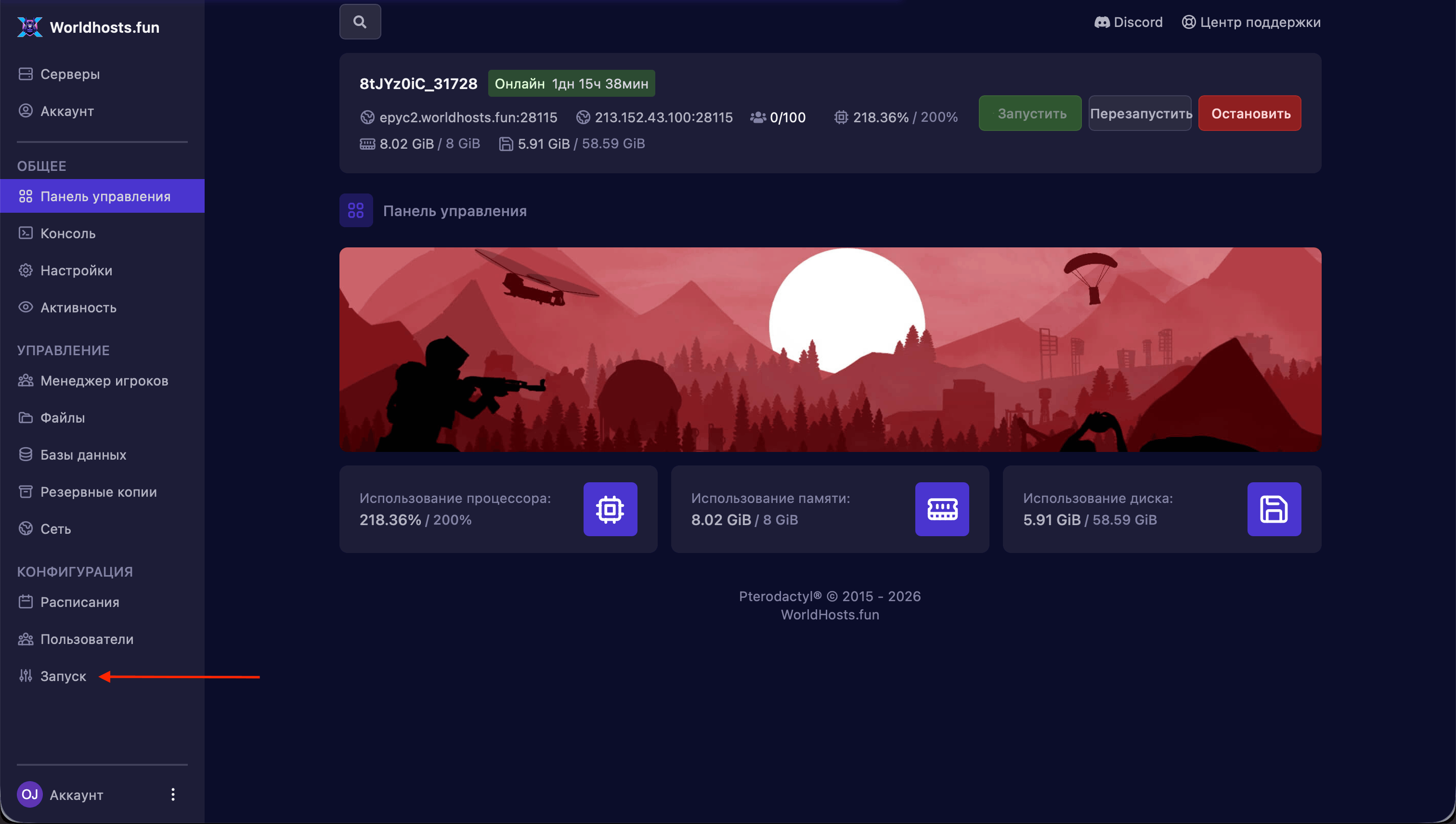This screenshot has height=824, width=1456.
Task: Click the IP address 213.152.43.100:28115
Action: (663, 117)
